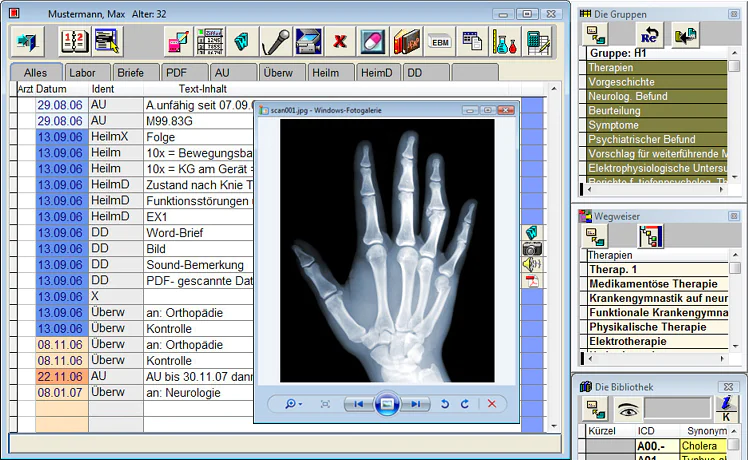Click scroll-up arrow of the patient record list
Viewport: 748px width, 460px height.
point(554,89)
